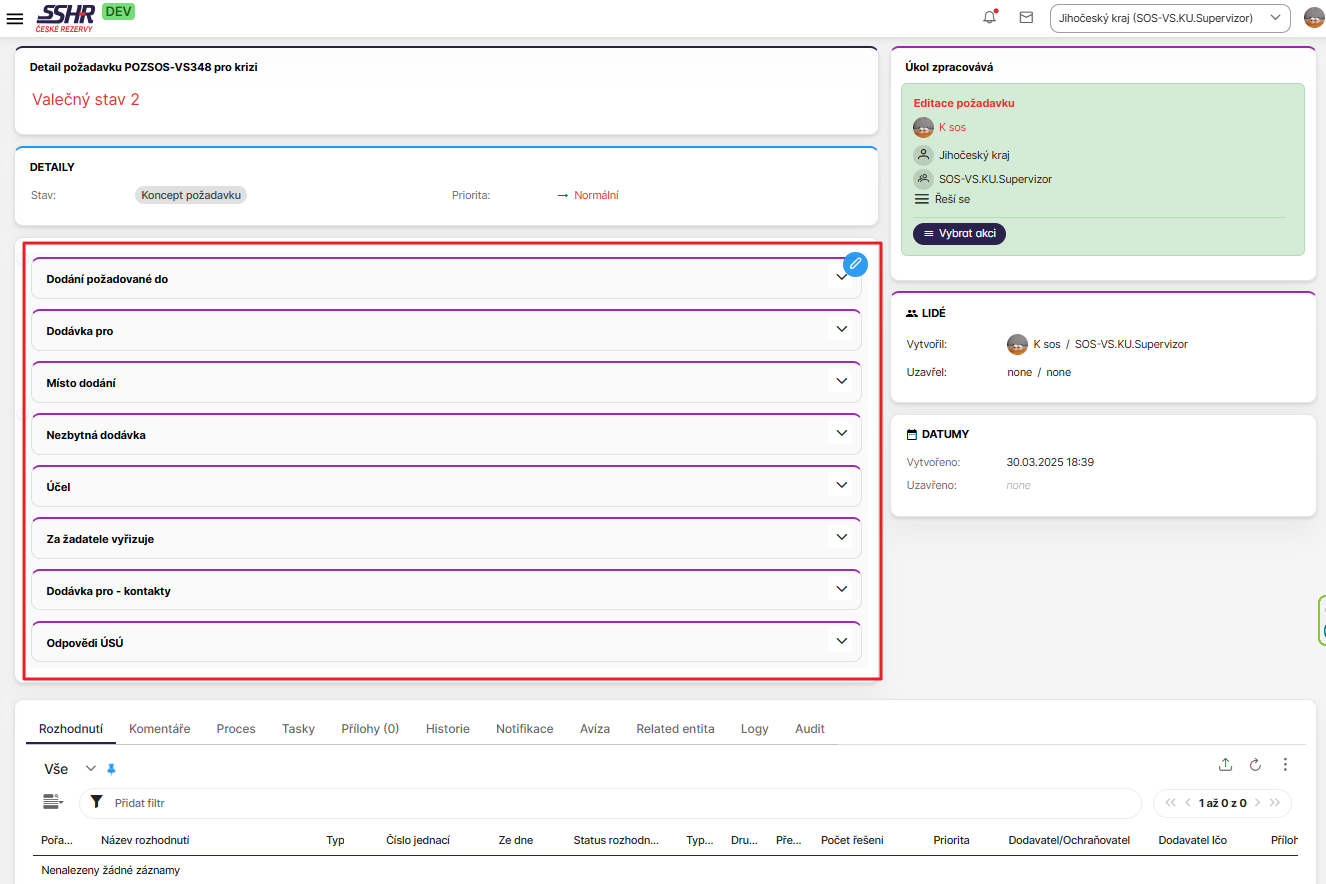Click the export upload icon above table
This screenshot has width=1326, height=884.
(1225, 765)
